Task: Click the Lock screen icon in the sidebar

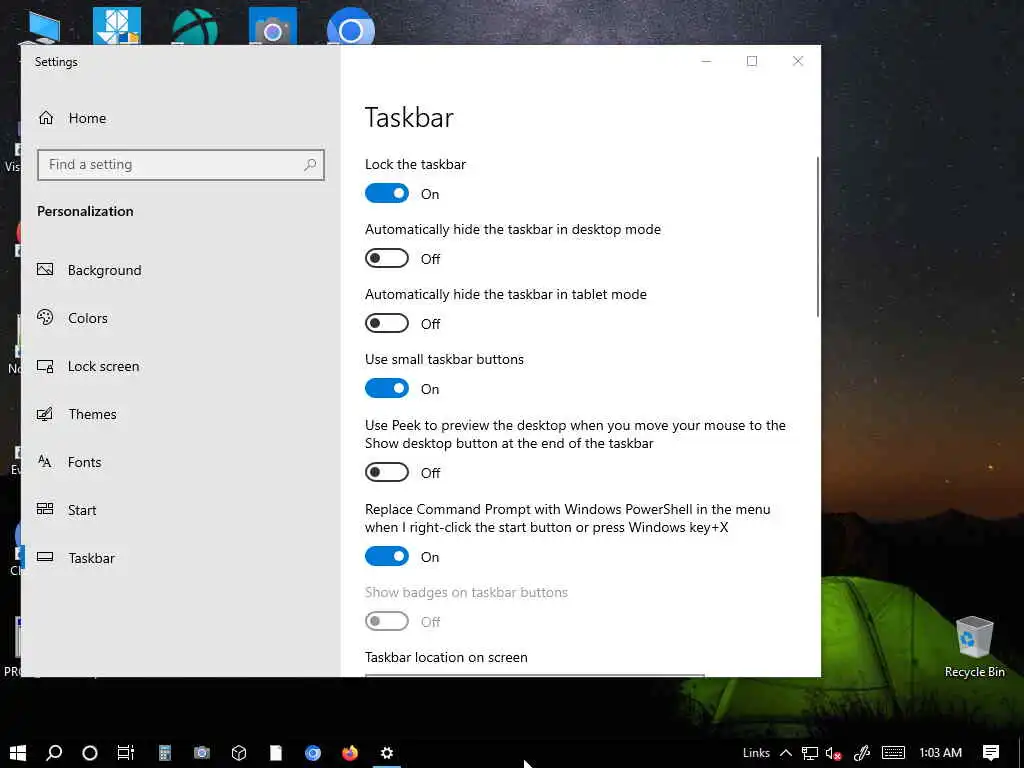Action: [x=45, y=366]
